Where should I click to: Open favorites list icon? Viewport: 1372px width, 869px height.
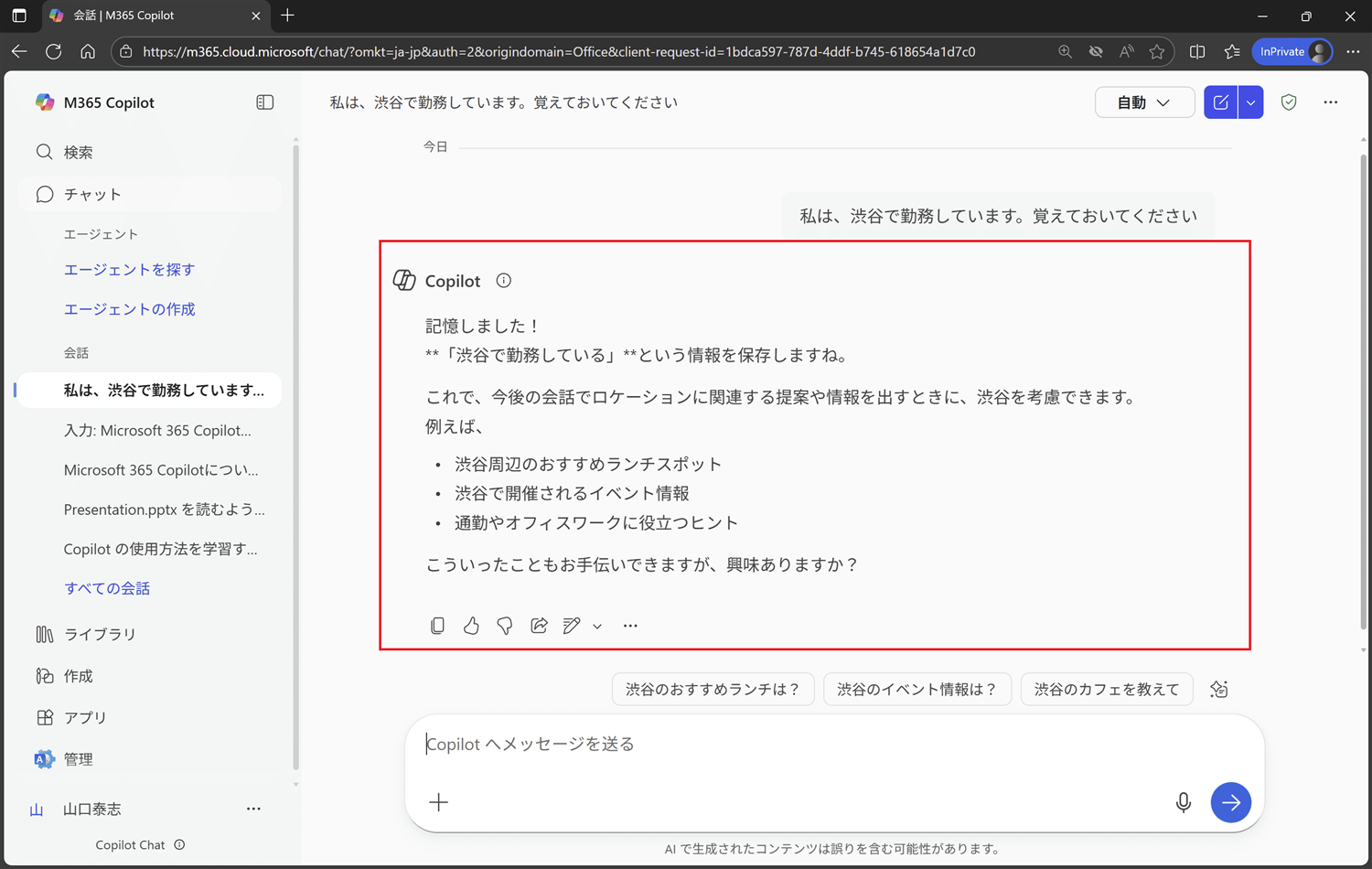point(1232,51)
